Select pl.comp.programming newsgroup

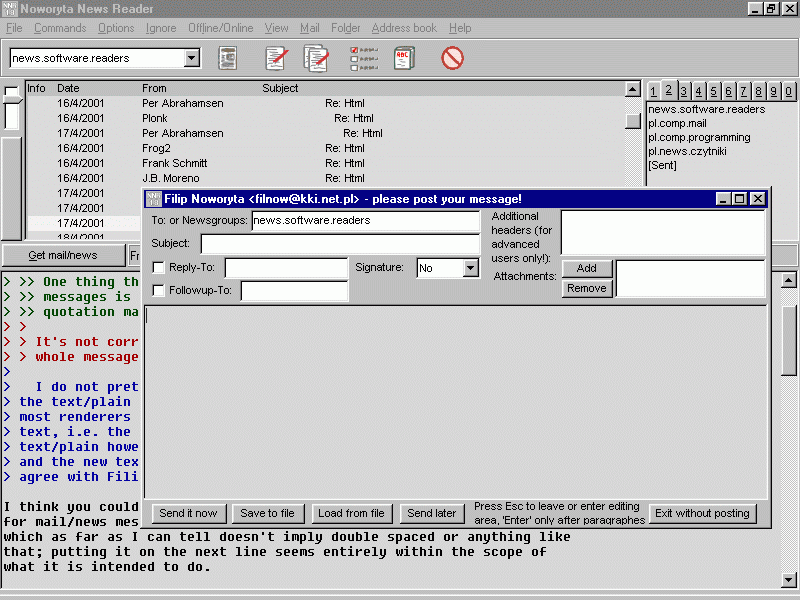(x=699, y=138)
